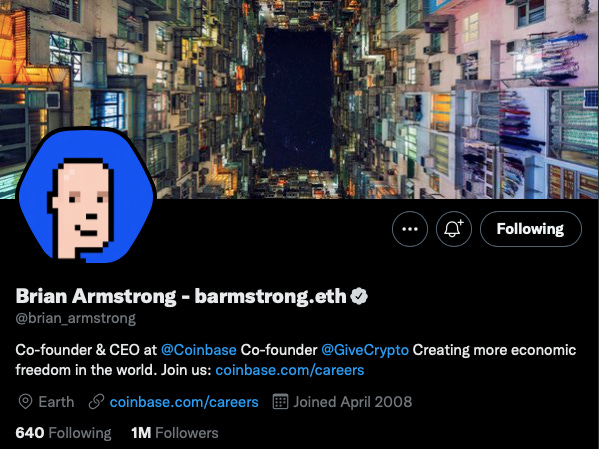Screen dimensions: 599x449
Task: View the 640 Following list
Action: point(63,433)
